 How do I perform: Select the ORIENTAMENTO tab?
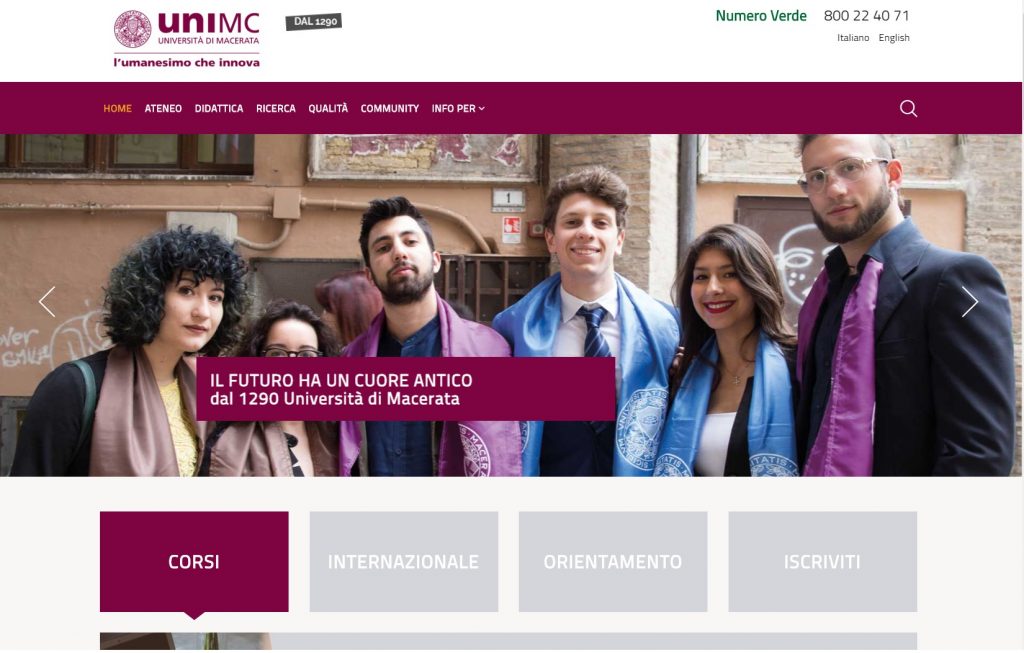point(613,562)
